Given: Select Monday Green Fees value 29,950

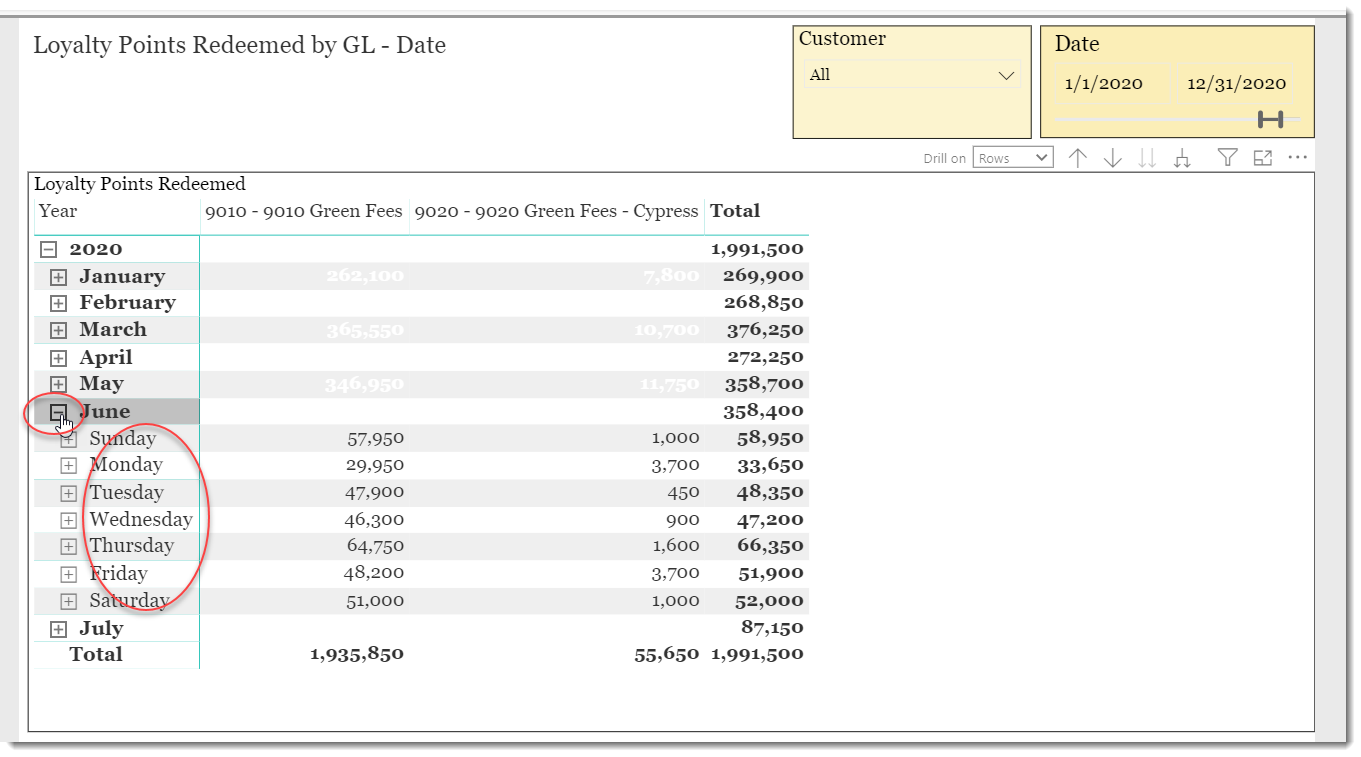Looking at the screenshot, I should pos(376,465).
